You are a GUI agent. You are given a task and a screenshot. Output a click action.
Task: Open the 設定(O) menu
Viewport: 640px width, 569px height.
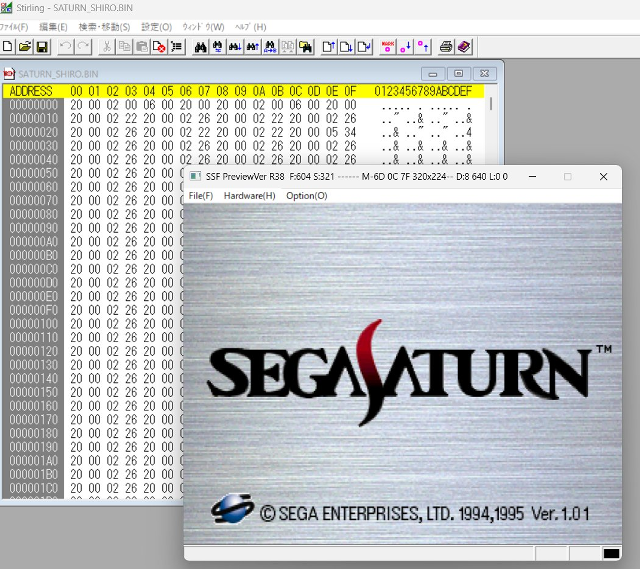pos(156,27)
